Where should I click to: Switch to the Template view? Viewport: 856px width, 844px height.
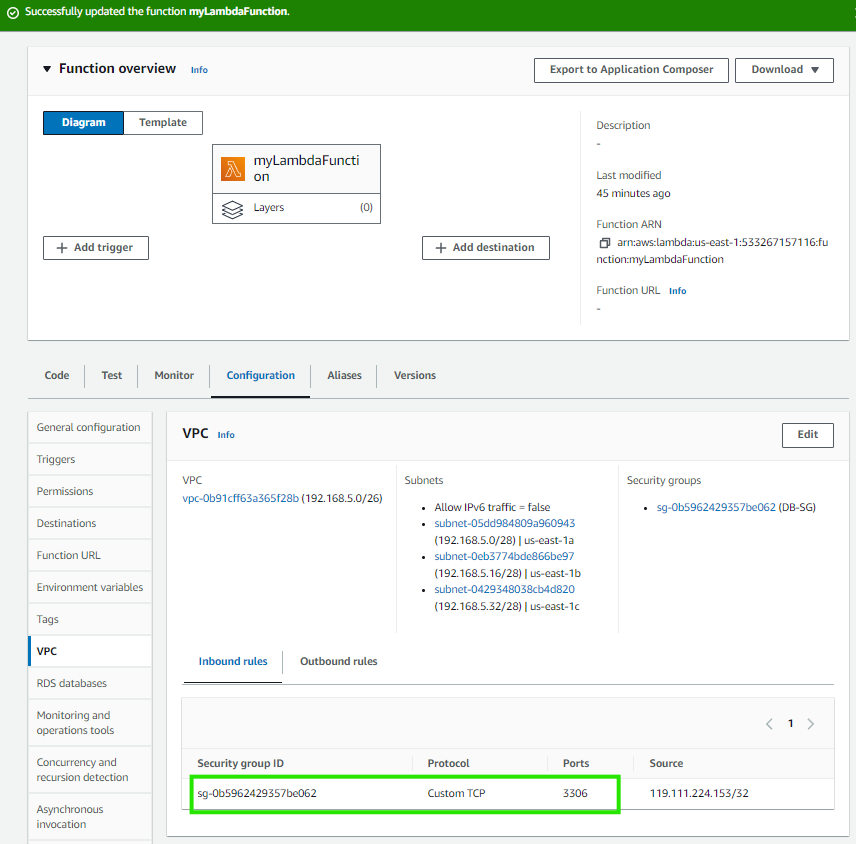[x=162, y=122]
